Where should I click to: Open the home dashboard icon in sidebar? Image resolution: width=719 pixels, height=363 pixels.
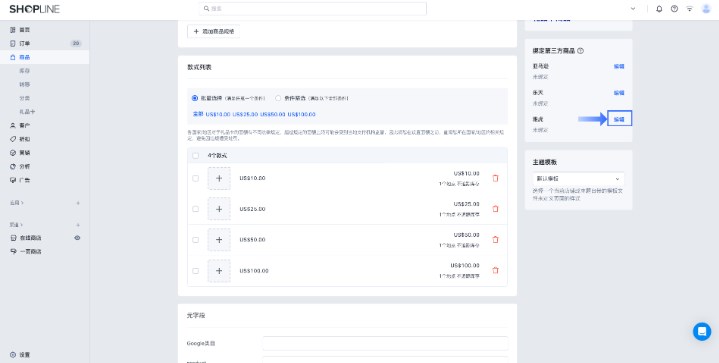(x=13, y=30)
